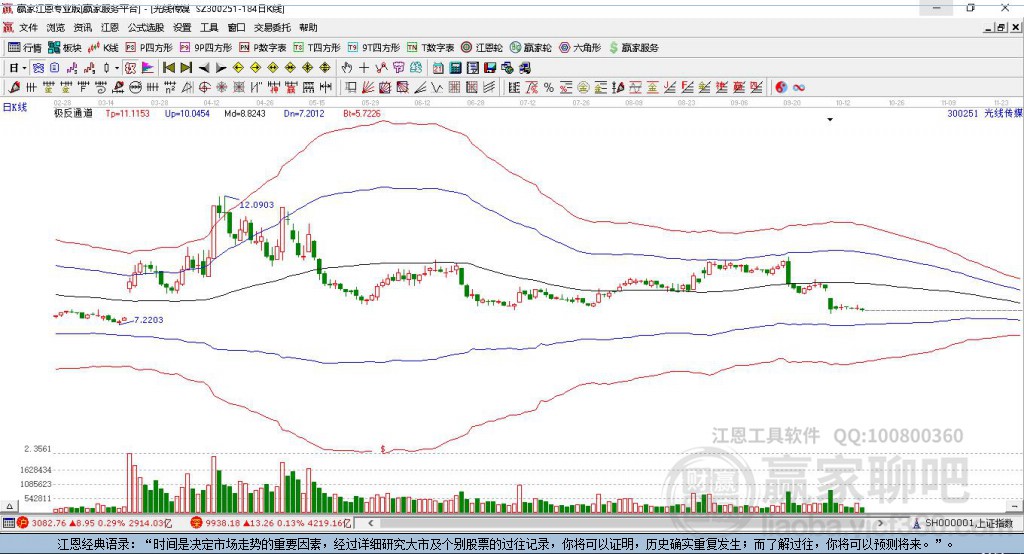The width and height of the screenshot is (1024, 554).
Task: Switch to K线 chart view
Action: point(103,48)
